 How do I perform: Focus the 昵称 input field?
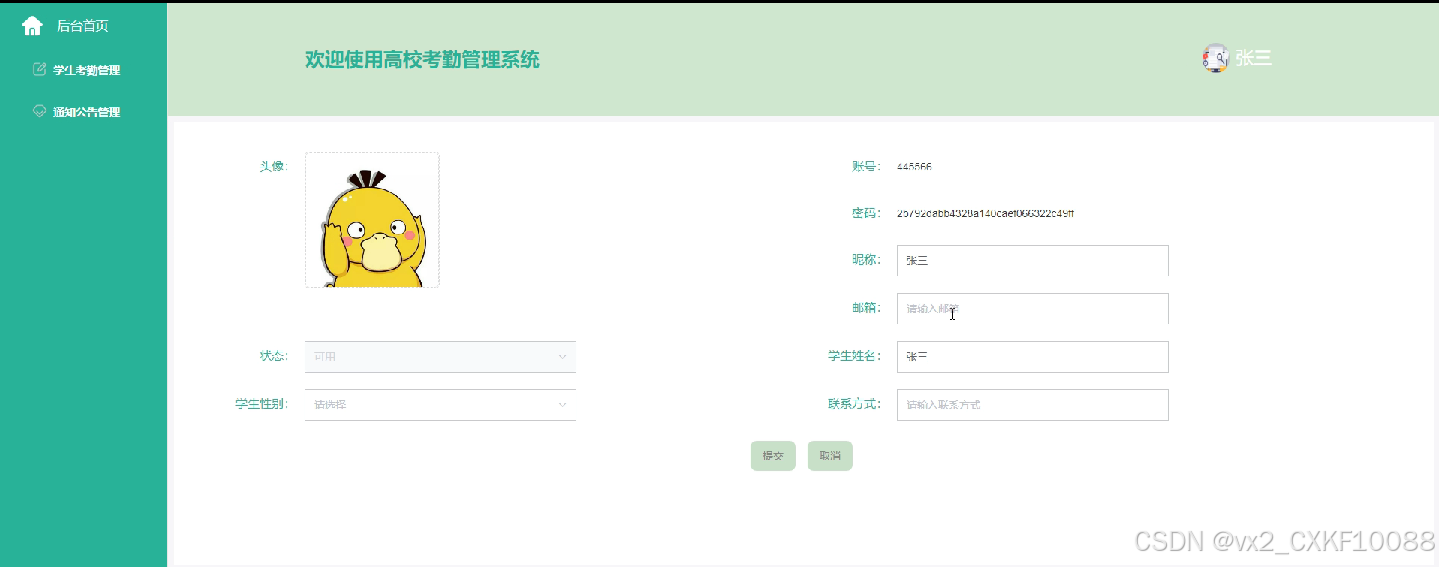click(1033, 260)
